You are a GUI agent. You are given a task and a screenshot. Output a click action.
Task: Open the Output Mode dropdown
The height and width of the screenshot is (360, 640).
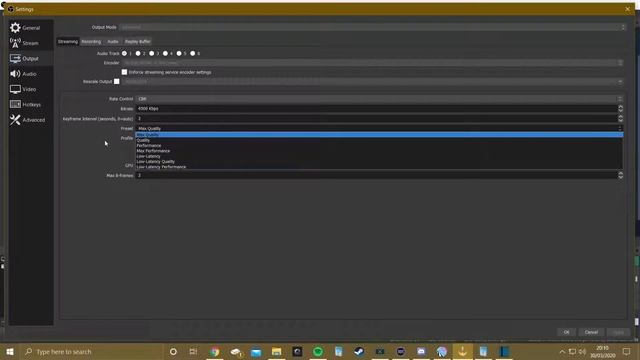point(373,27)
